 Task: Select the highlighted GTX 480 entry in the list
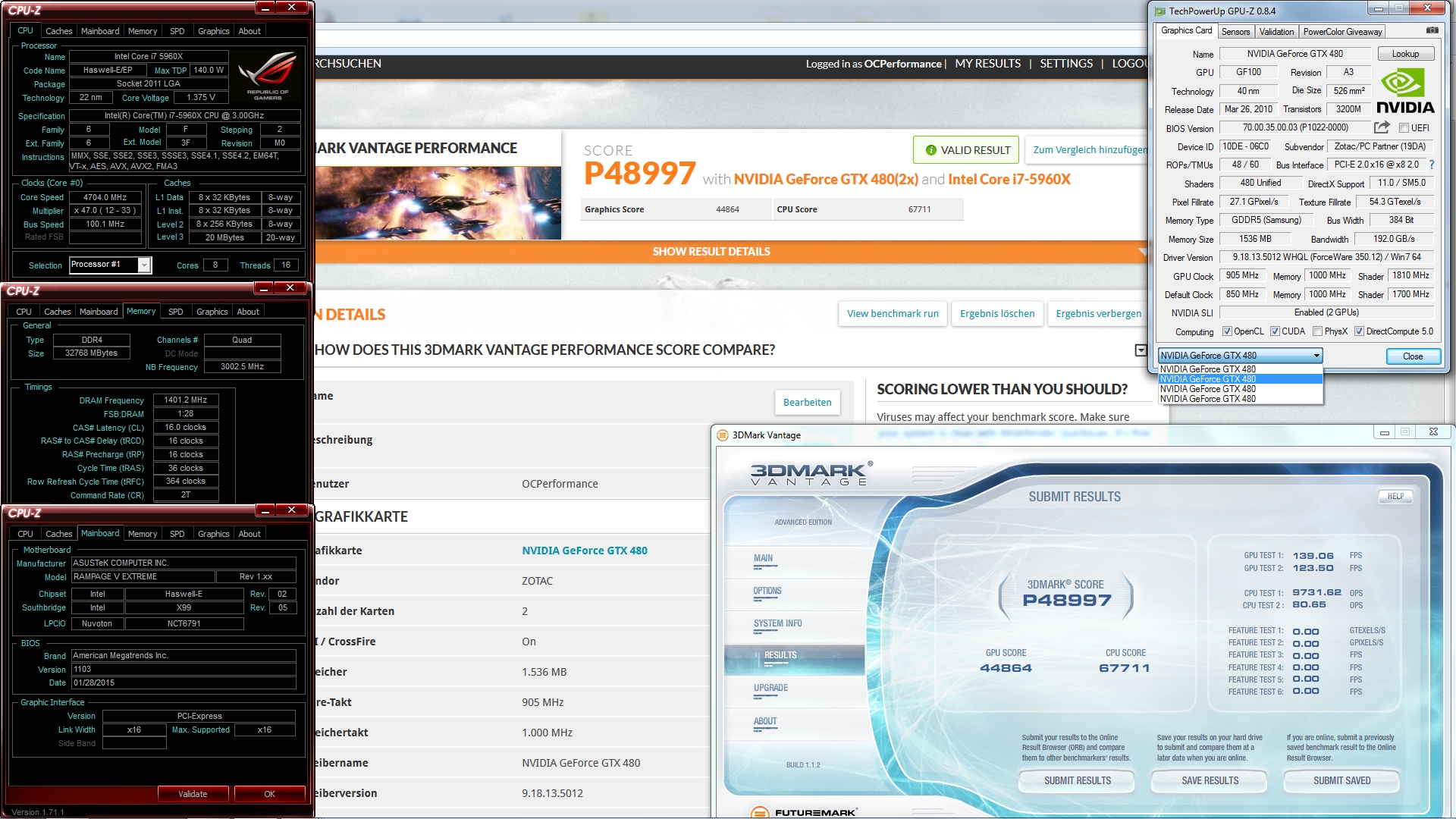point(1241,379)
